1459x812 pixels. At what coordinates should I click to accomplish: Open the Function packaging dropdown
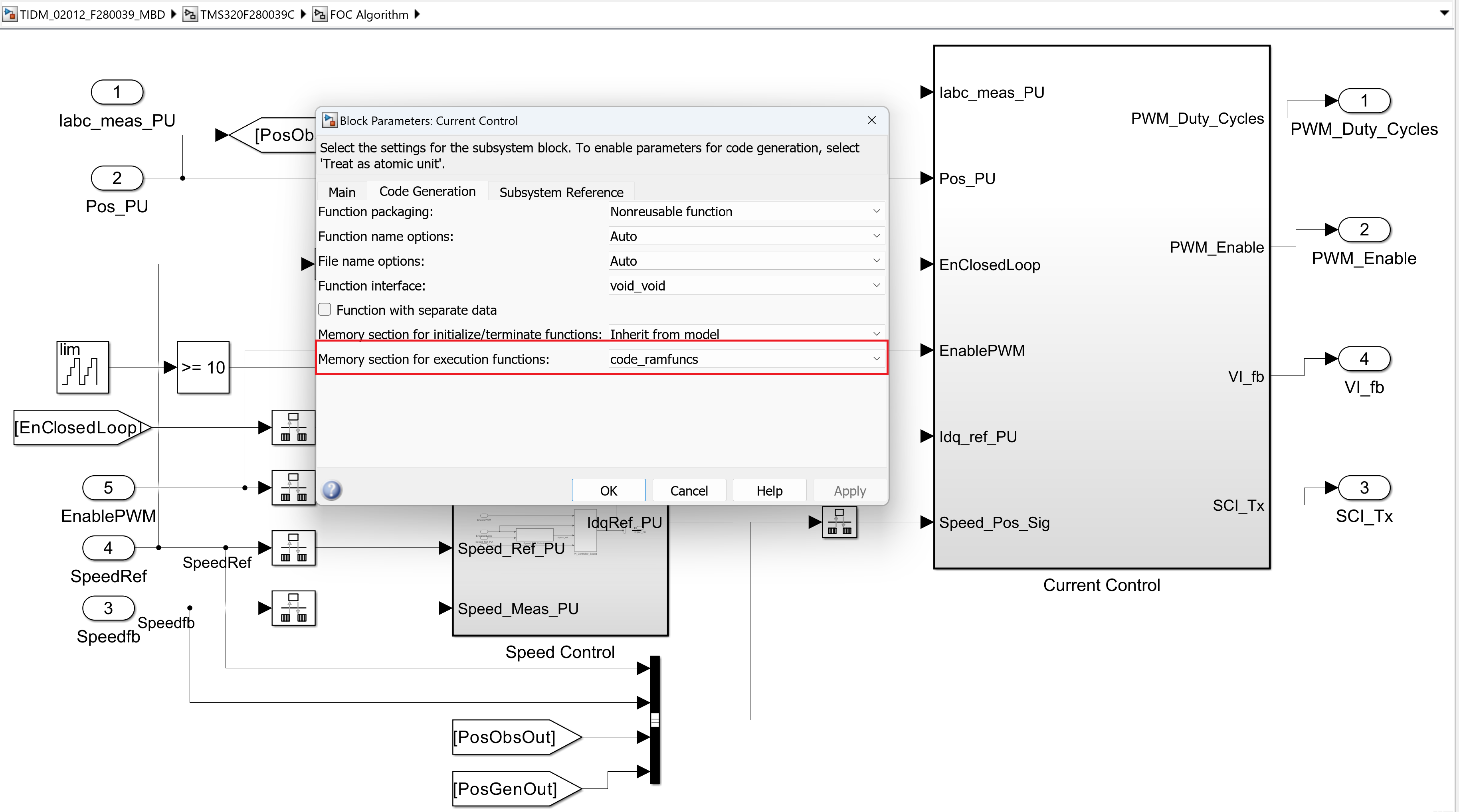[x=745, y=211]
